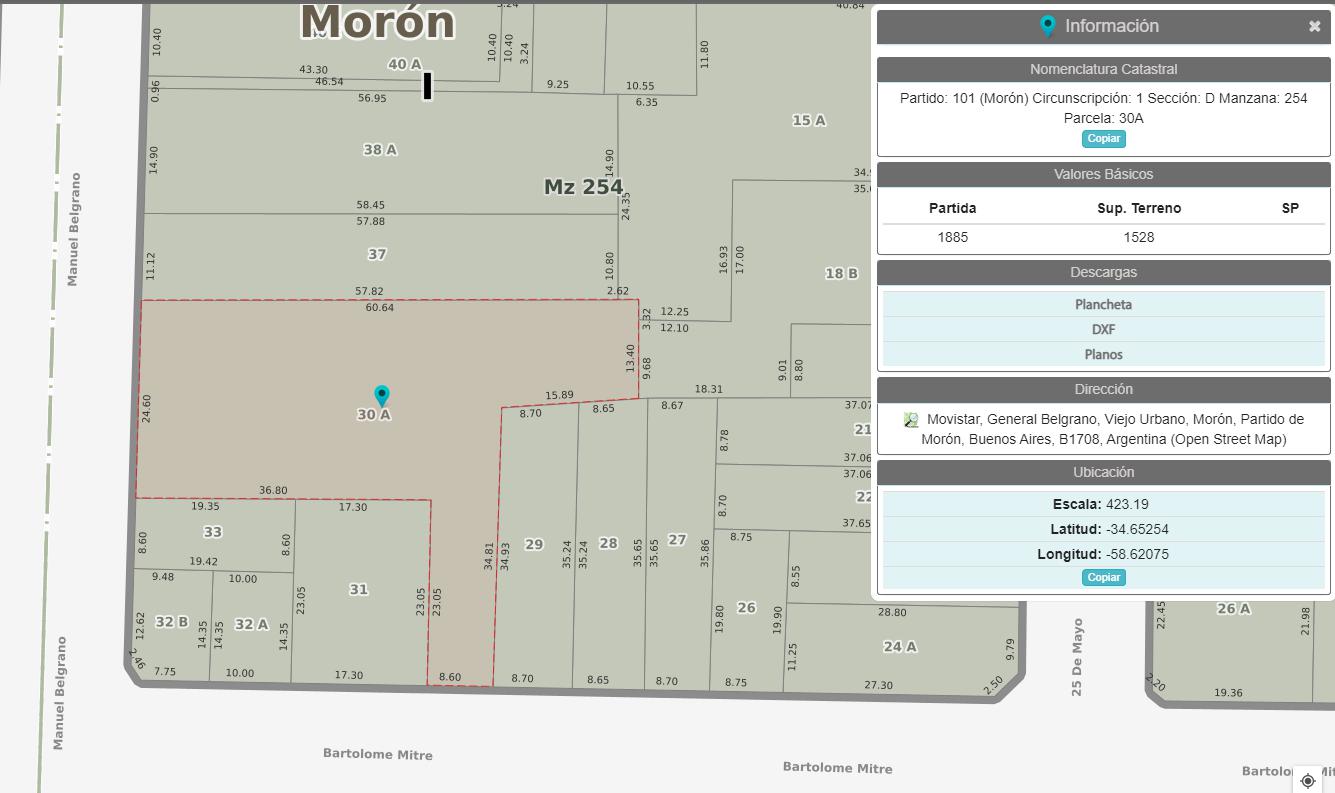Image resolution: width=1335 pixels, height=793 pixels.
Task: Click parcel 26 A across 25 De Mayo
Action: 1233,609
